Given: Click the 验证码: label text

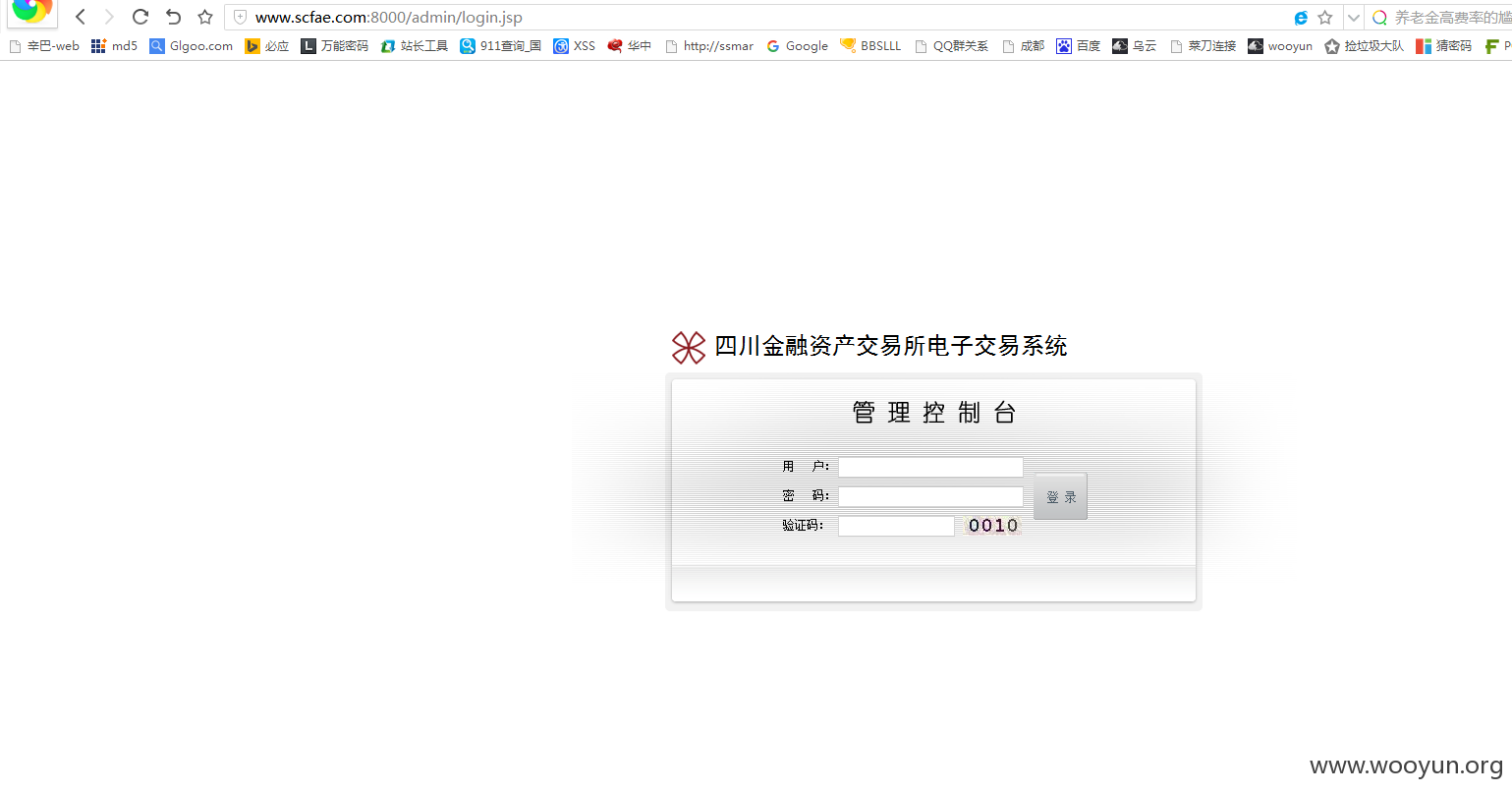Looking at the screenshot, I should (x=803, y=526).
